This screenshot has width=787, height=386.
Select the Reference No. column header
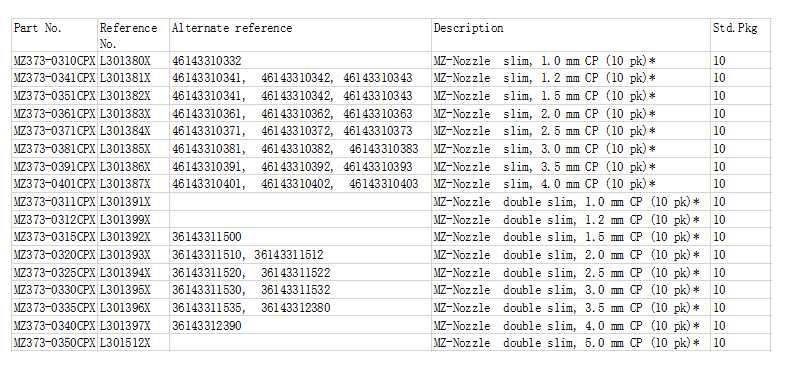click(128, 36)
